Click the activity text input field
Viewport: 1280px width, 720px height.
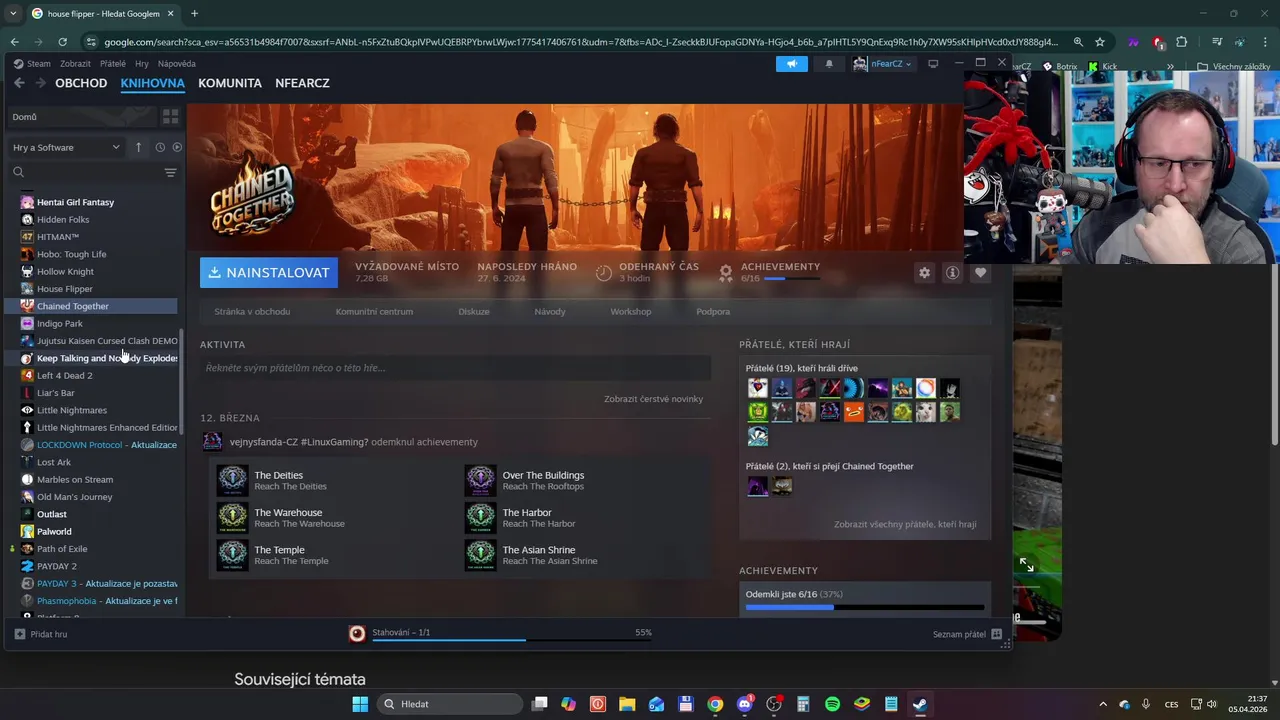coord(455,368)
